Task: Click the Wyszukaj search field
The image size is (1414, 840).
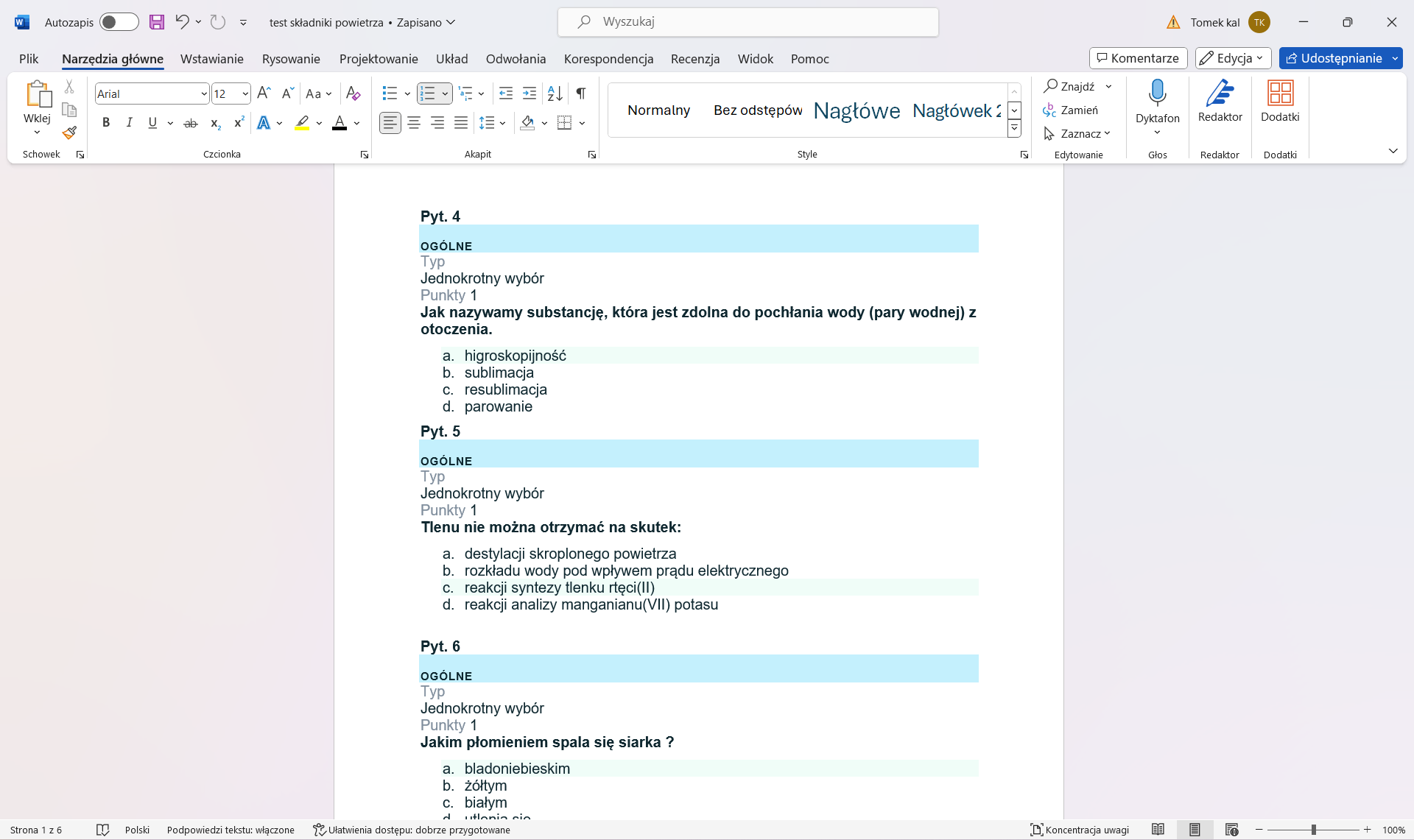Action: tap(748, 22)
